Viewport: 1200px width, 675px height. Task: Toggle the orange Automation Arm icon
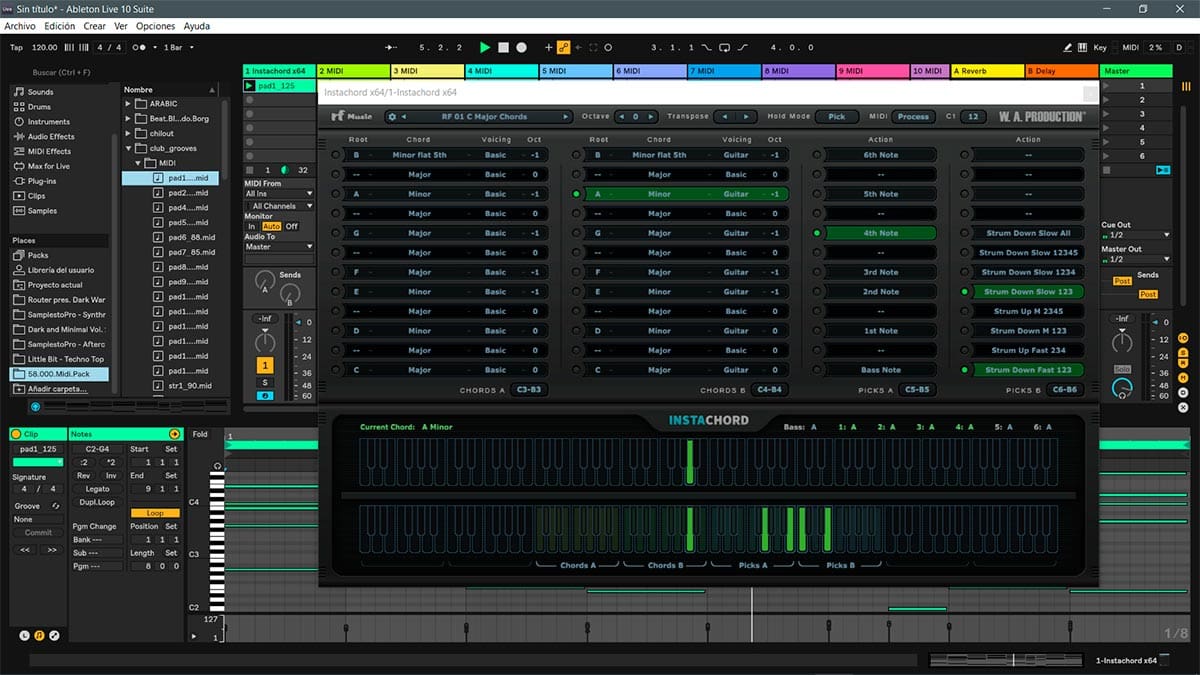(x=564, y=47)
